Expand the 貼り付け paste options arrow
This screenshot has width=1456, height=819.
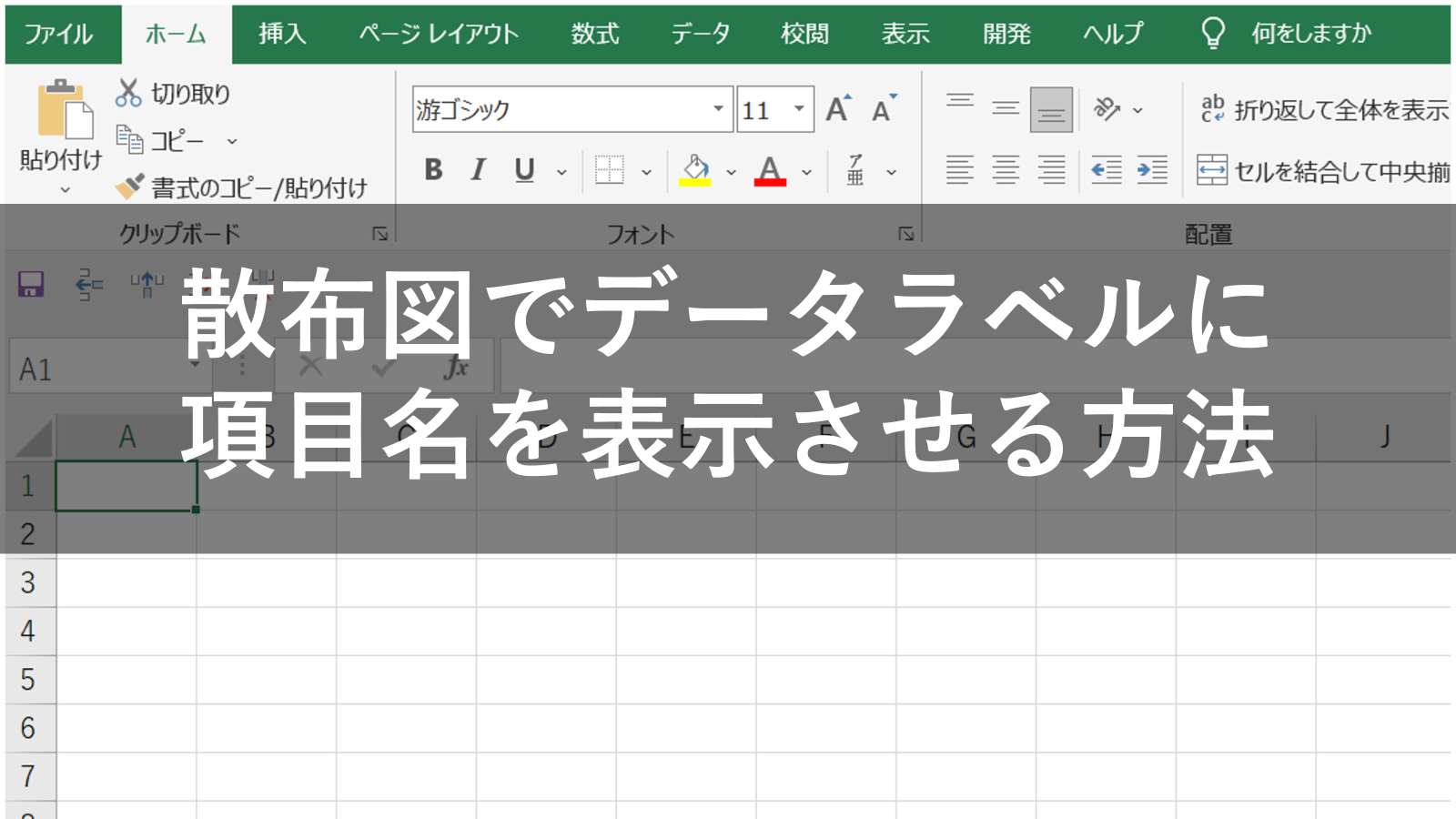65,190
